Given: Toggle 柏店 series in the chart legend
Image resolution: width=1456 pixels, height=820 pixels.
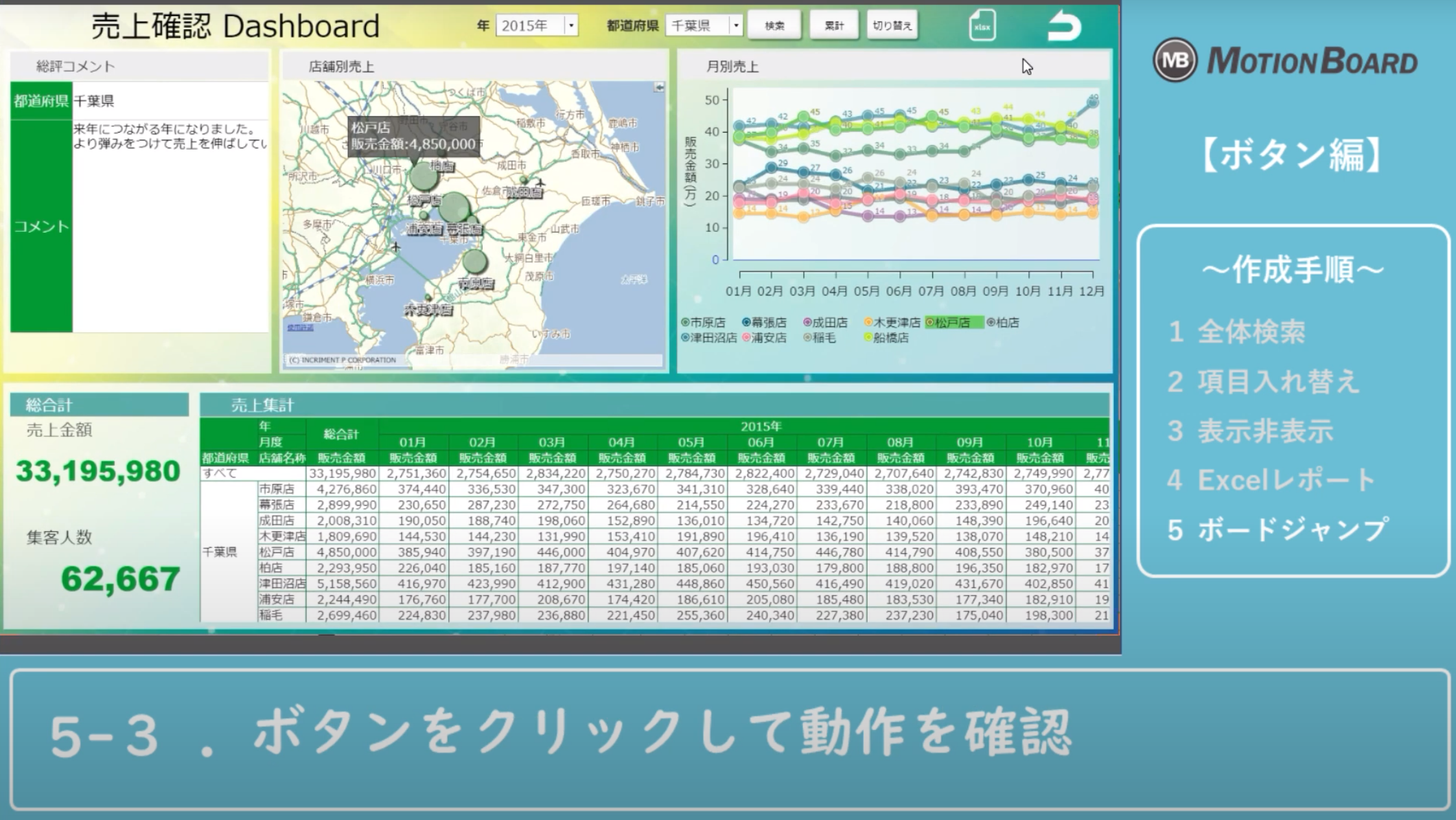Looking at the screenshot, I should (x=1002, y=323).
